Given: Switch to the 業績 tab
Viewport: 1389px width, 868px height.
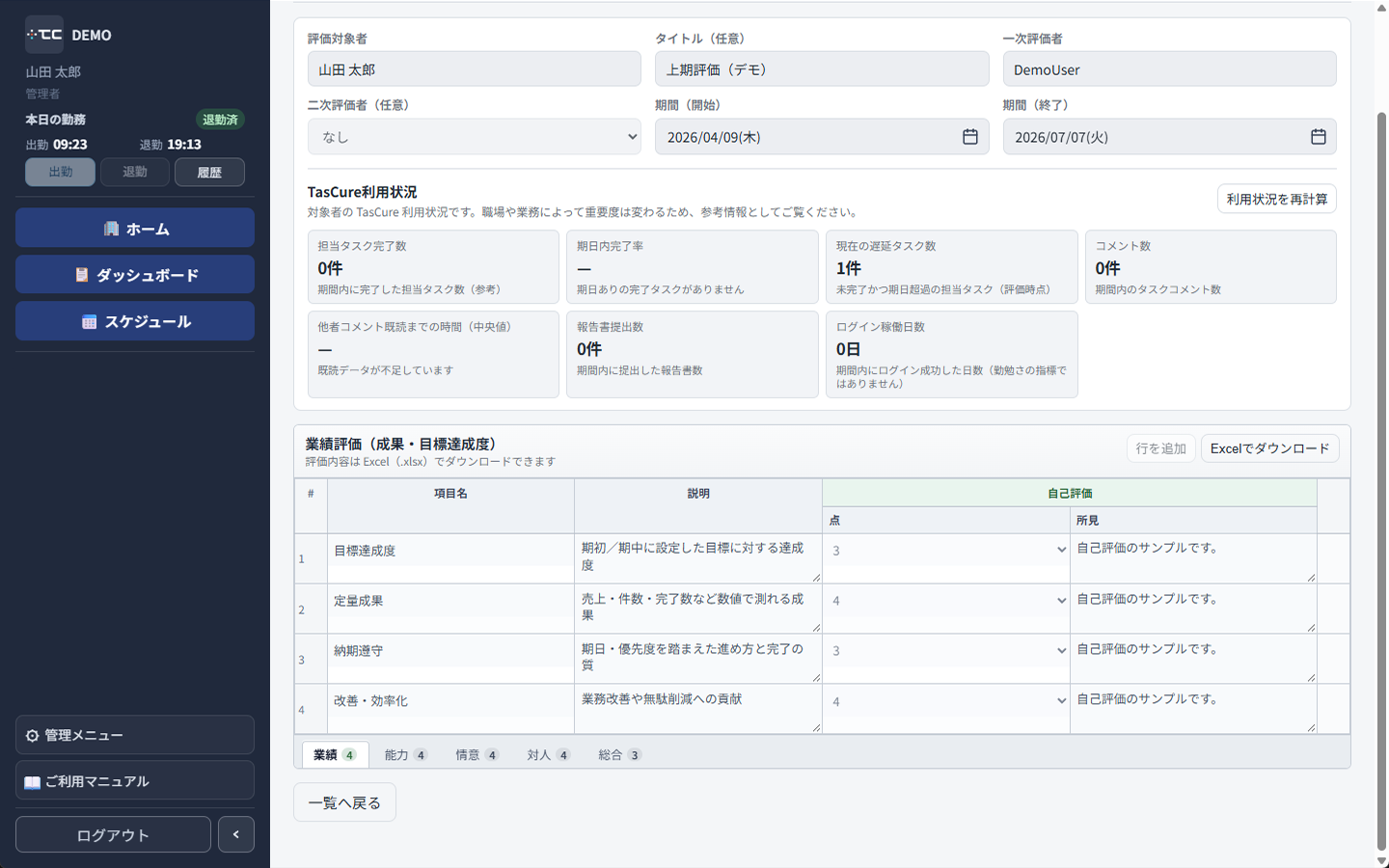Looking at the screenshot, I should click(x=336, y=755).
